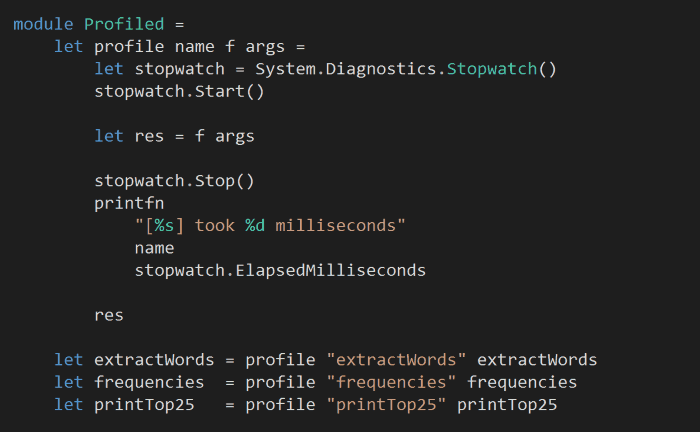The image size is (700, 432).
Task: Click the standalone 'name' argument line
Action: 154,248
